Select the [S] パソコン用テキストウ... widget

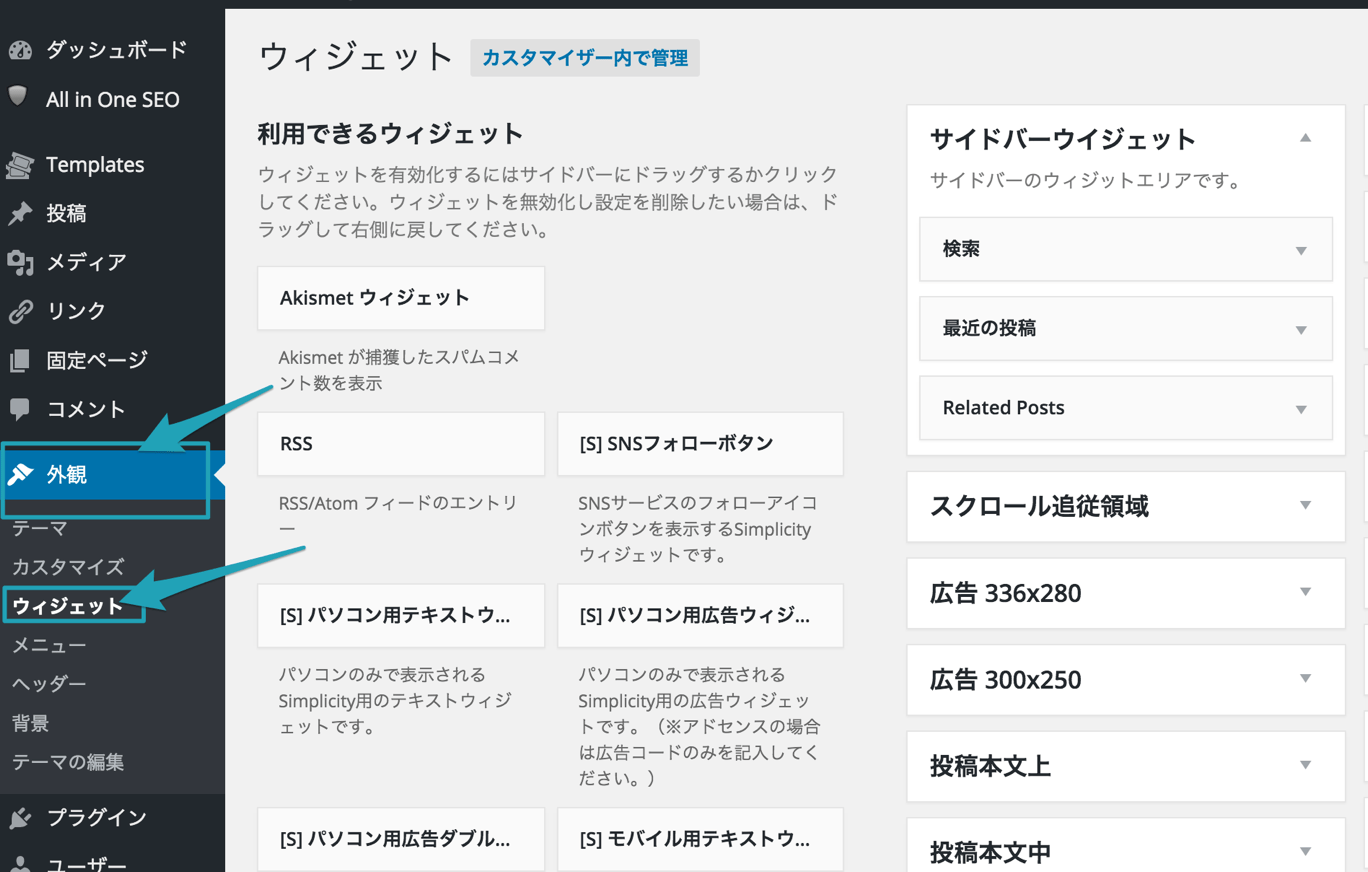coord(401,616)
